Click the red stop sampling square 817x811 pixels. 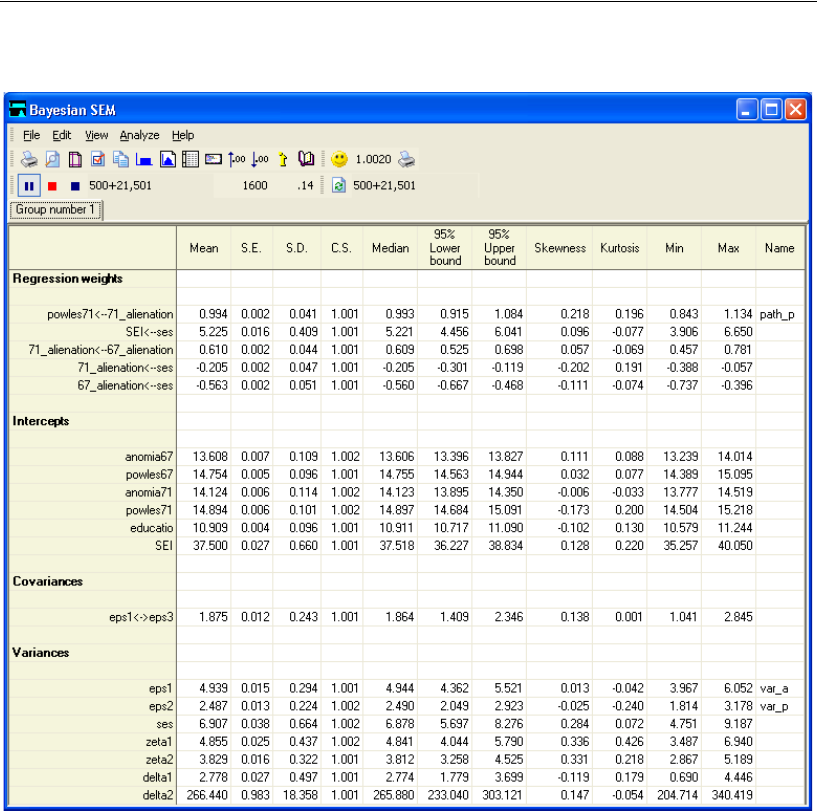[x=52, y=186]
